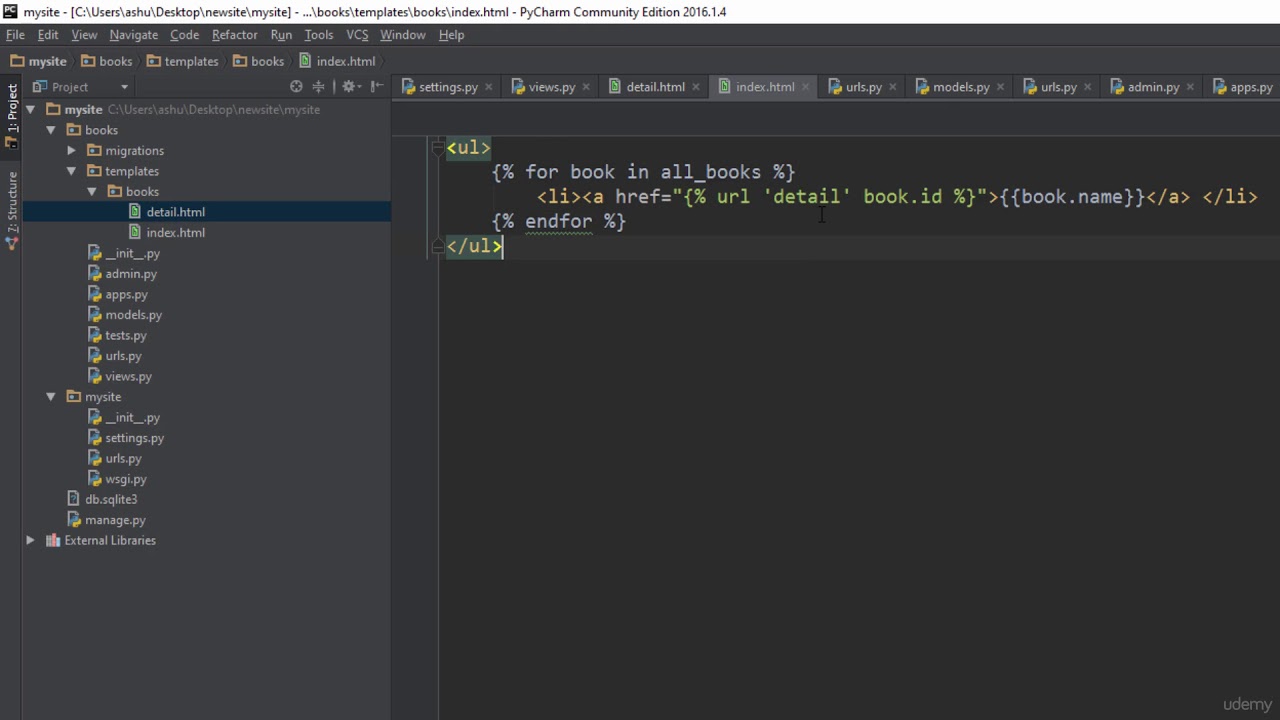
Task: Open the Navigate menu
Action: pos(133,34)
